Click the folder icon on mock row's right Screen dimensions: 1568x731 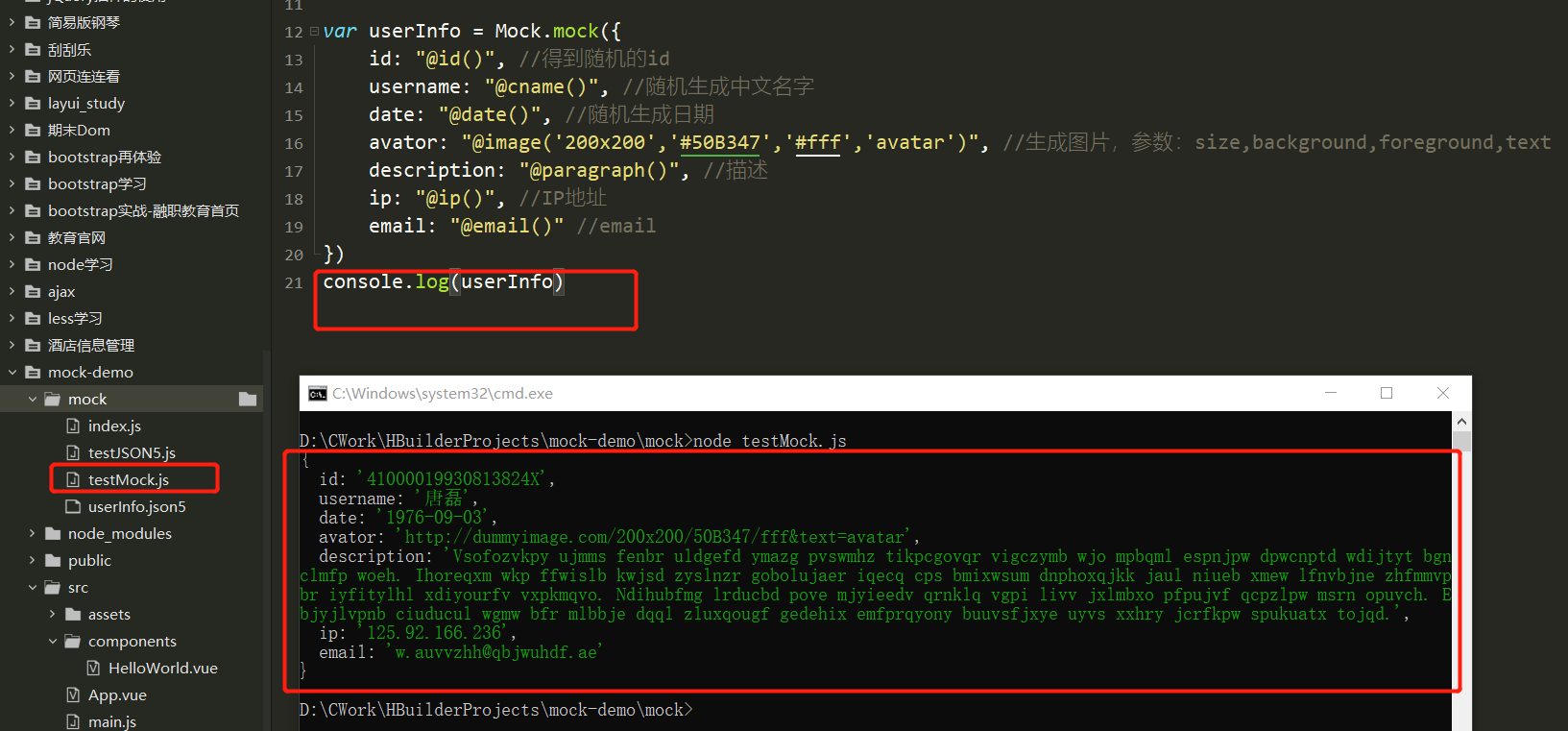(x=248, y=399)
